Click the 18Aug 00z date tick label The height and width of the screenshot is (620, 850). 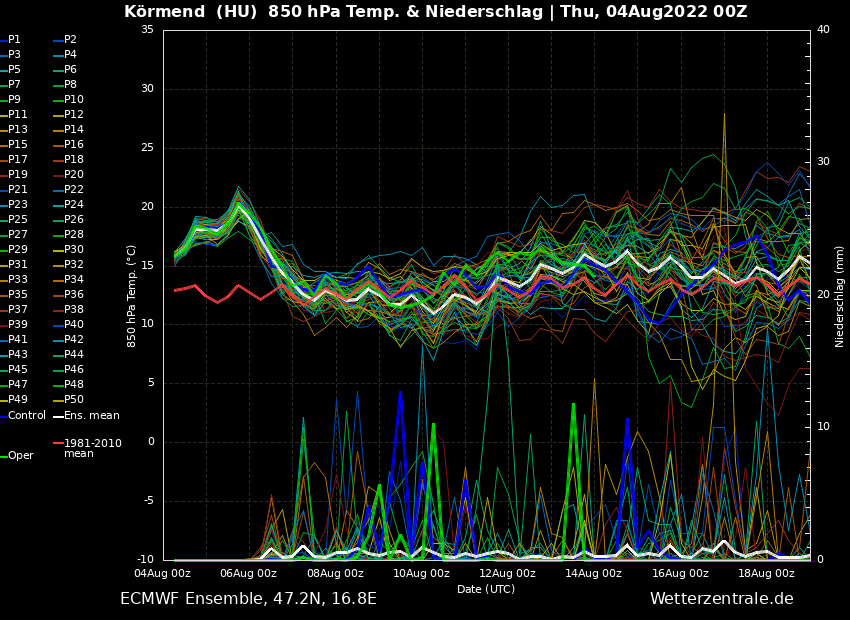click(767, 574)
